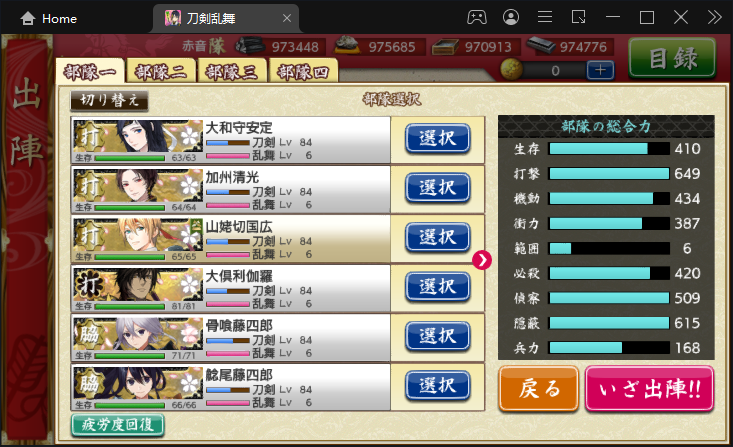Select 大和守安定 with 選択 button
This screenshot has height=447, width=733.
(x=438, y=138)
